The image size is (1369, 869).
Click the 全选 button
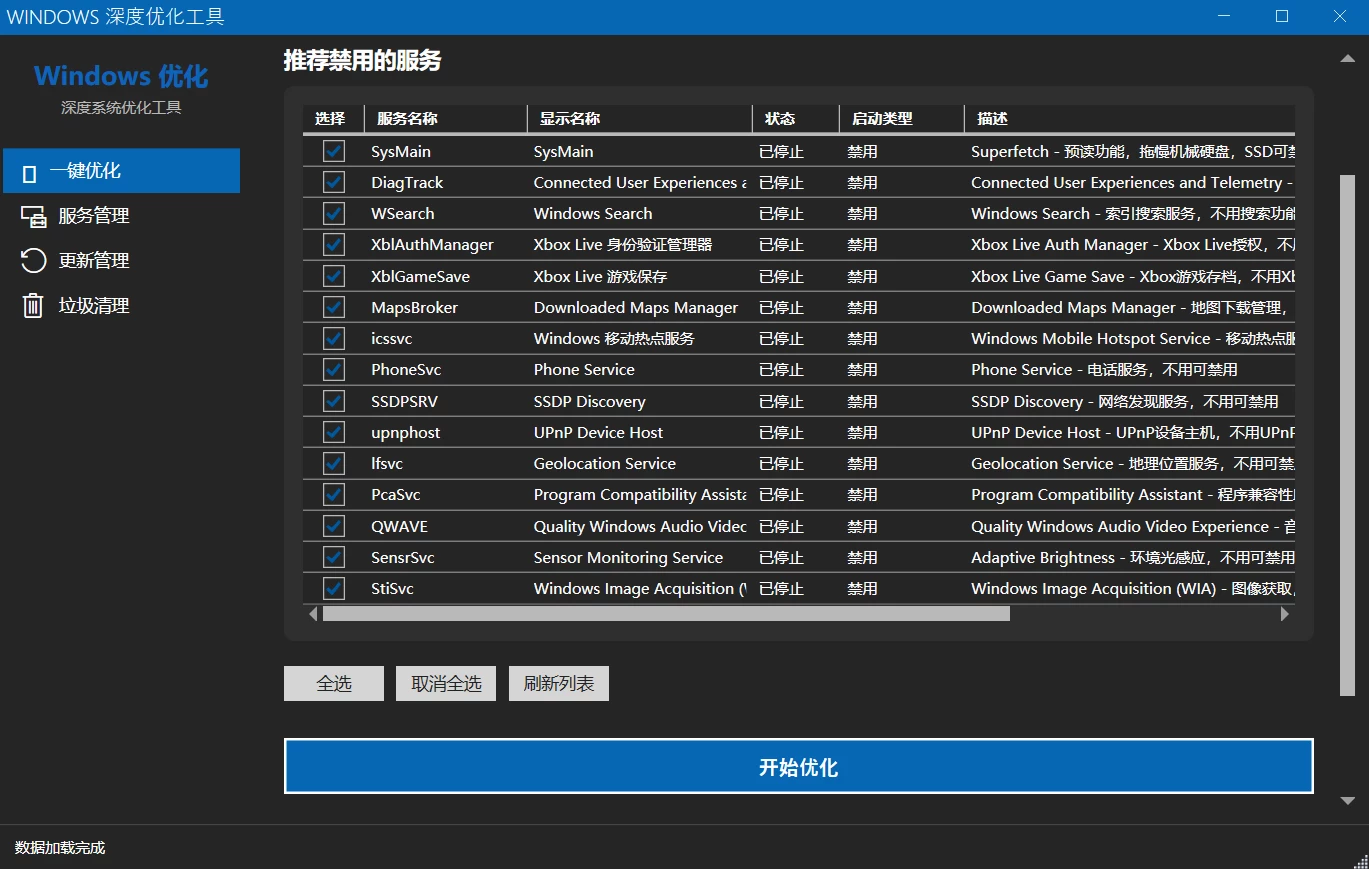[x=333, y=683]
